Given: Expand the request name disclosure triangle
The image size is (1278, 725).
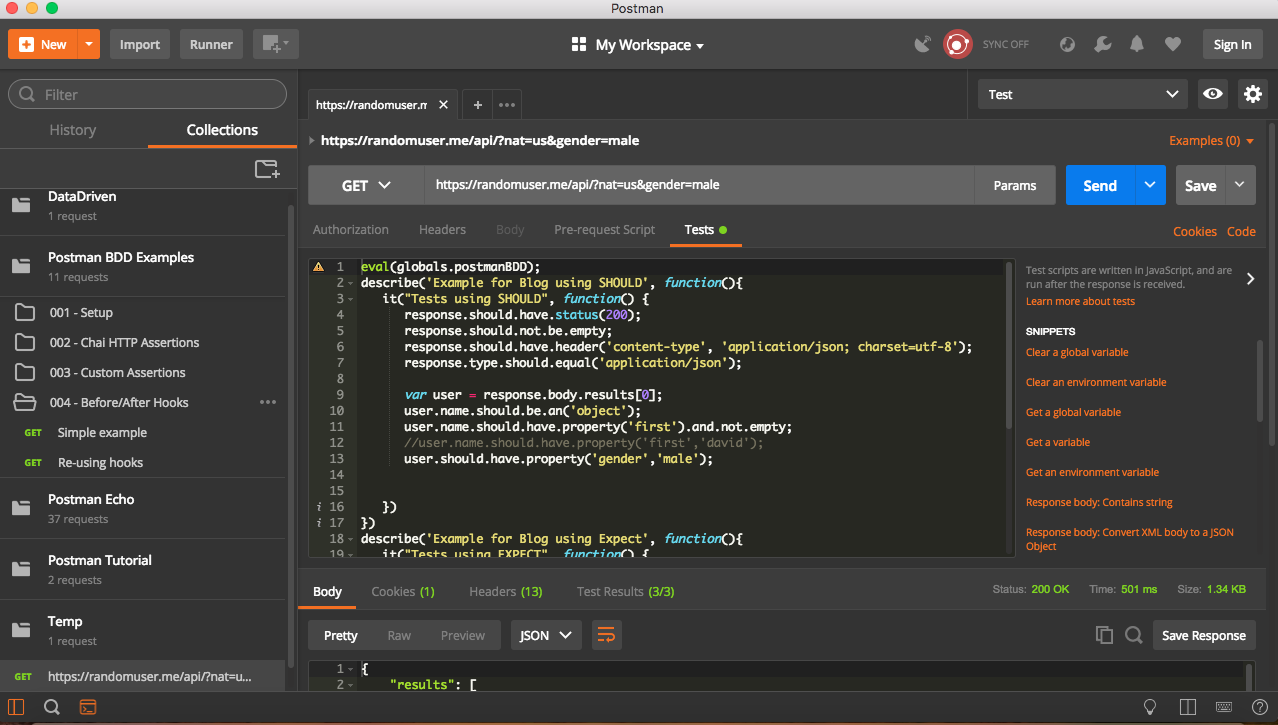Looking at the screenshot, I should point(312,141).
